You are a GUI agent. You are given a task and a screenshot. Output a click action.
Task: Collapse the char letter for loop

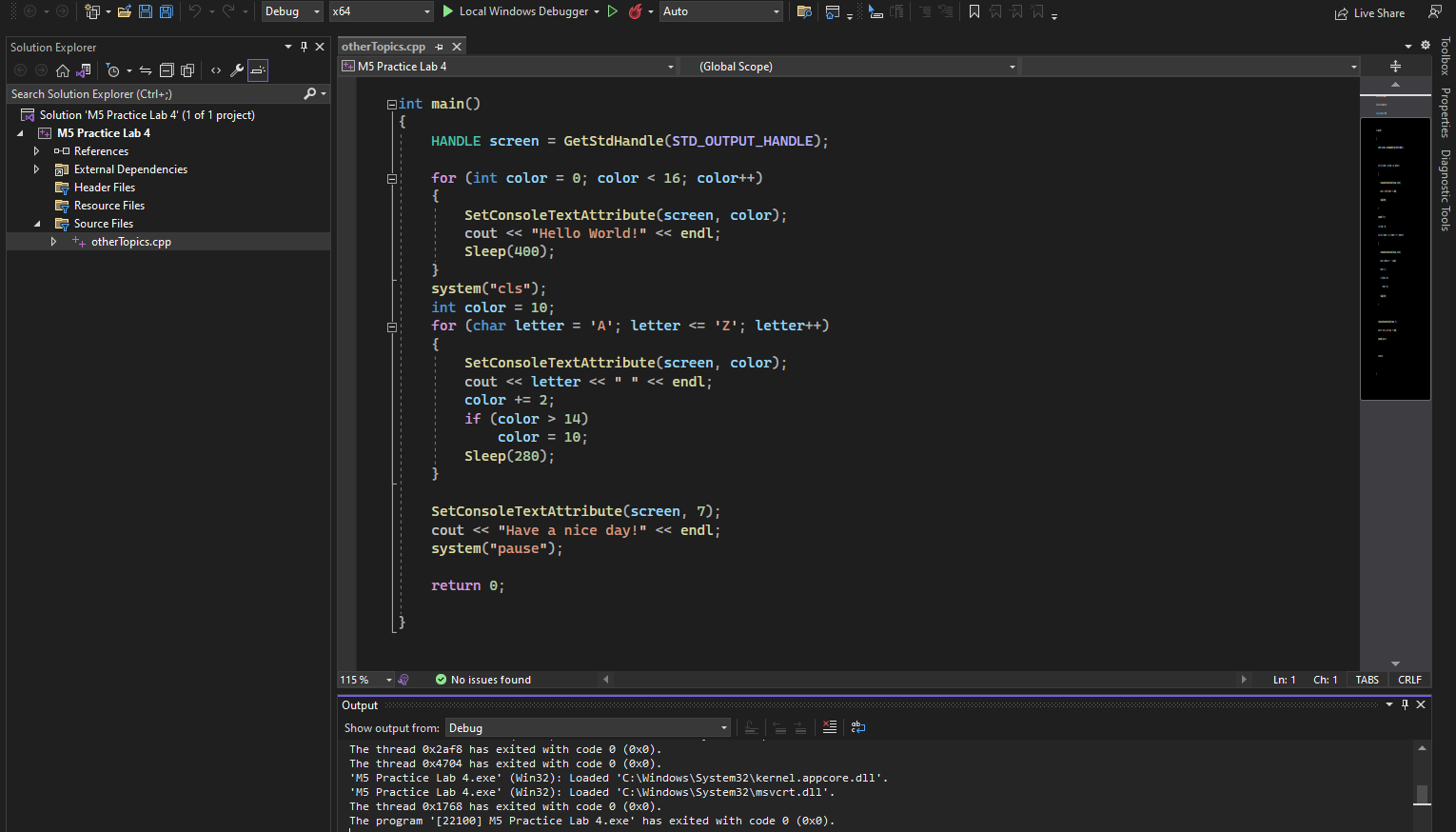coord(391,327)
